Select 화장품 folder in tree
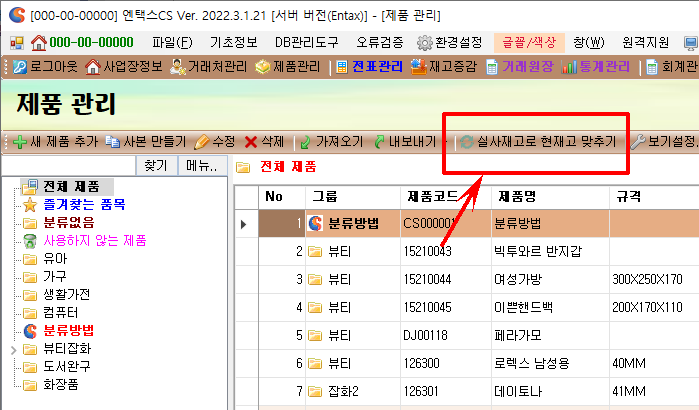The image size is (699, 410). tap(61, 384)
